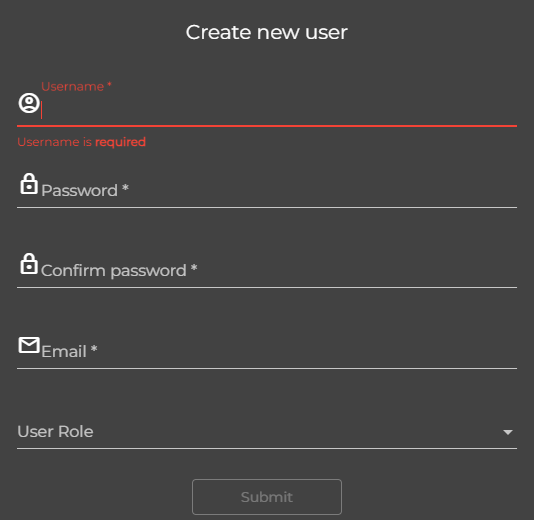Click the asterisk after Password label
534x520 pixels.
point(125,188)
